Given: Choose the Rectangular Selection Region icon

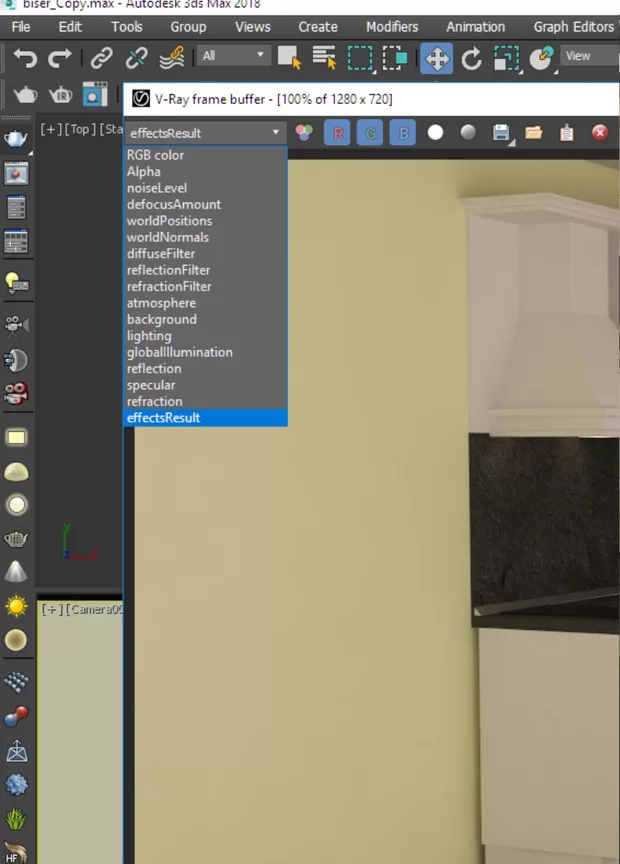Looking at the screenshot, I should click(360, 58).
